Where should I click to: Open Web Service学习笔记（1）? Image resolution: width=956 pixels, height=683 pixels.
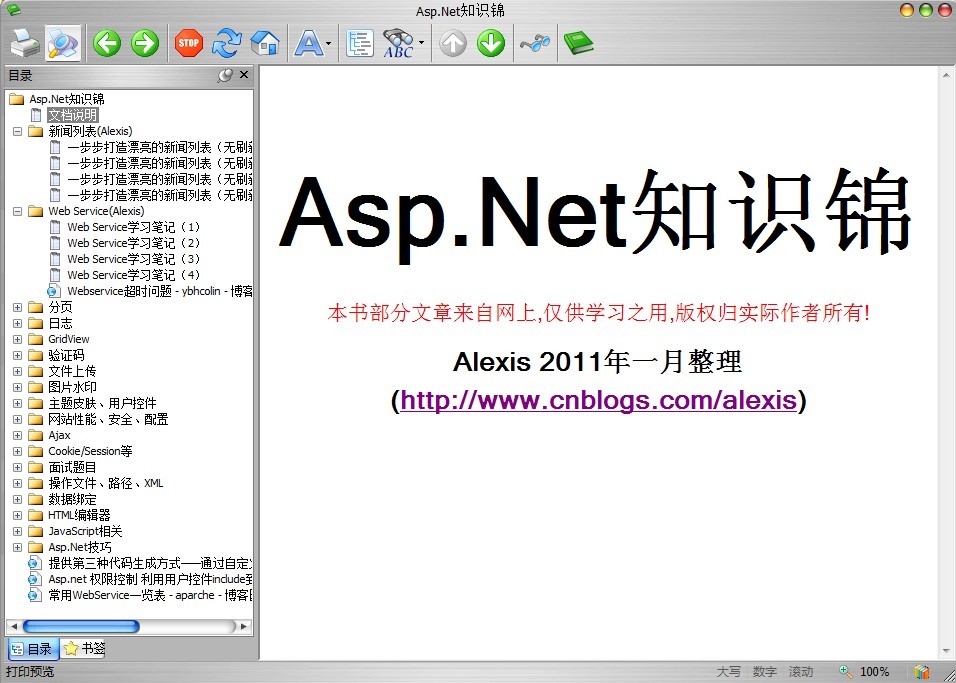[x=134, y=227]
